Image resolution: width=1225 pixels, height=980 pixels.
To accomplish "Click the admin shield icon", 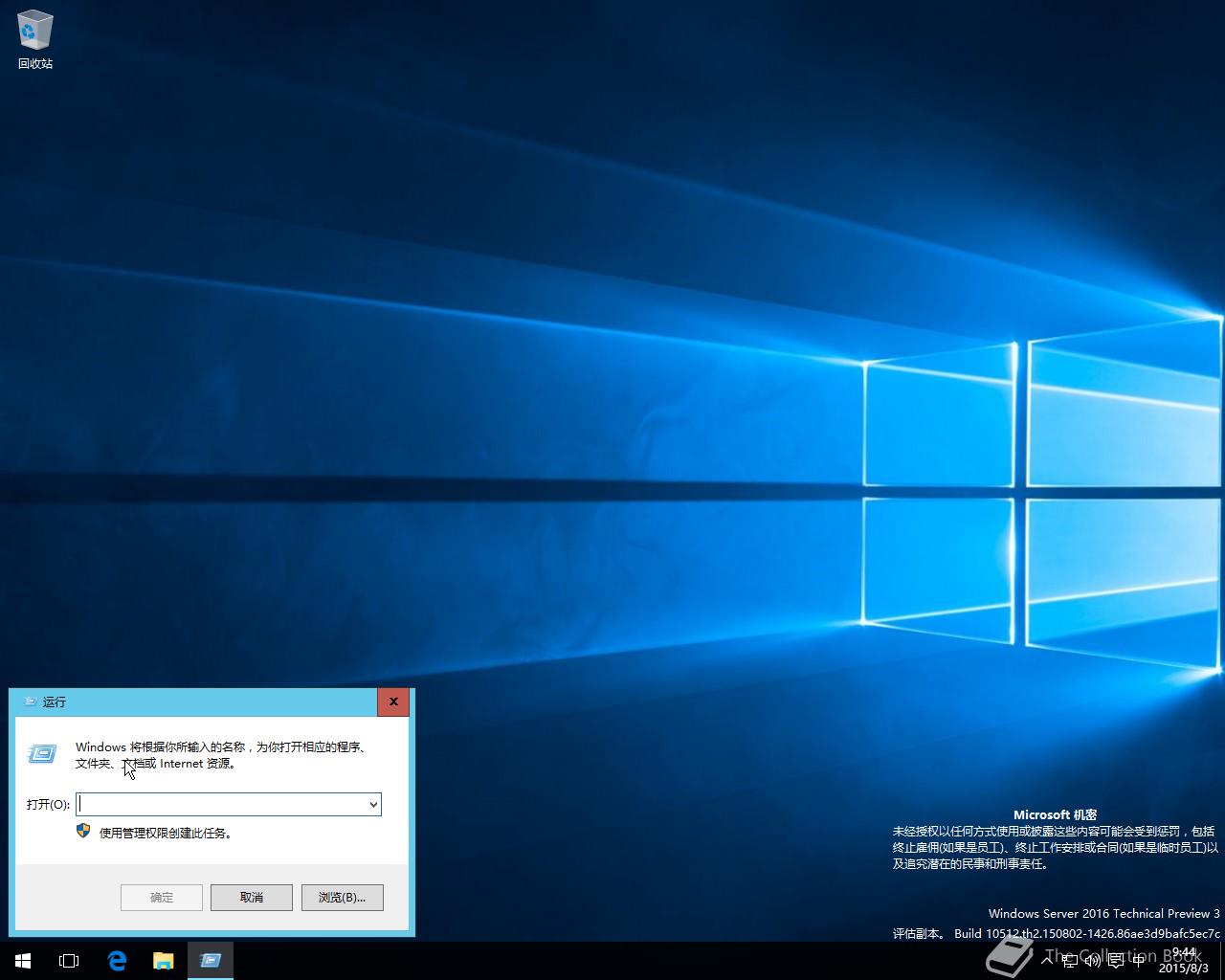I will click(83, 831).
